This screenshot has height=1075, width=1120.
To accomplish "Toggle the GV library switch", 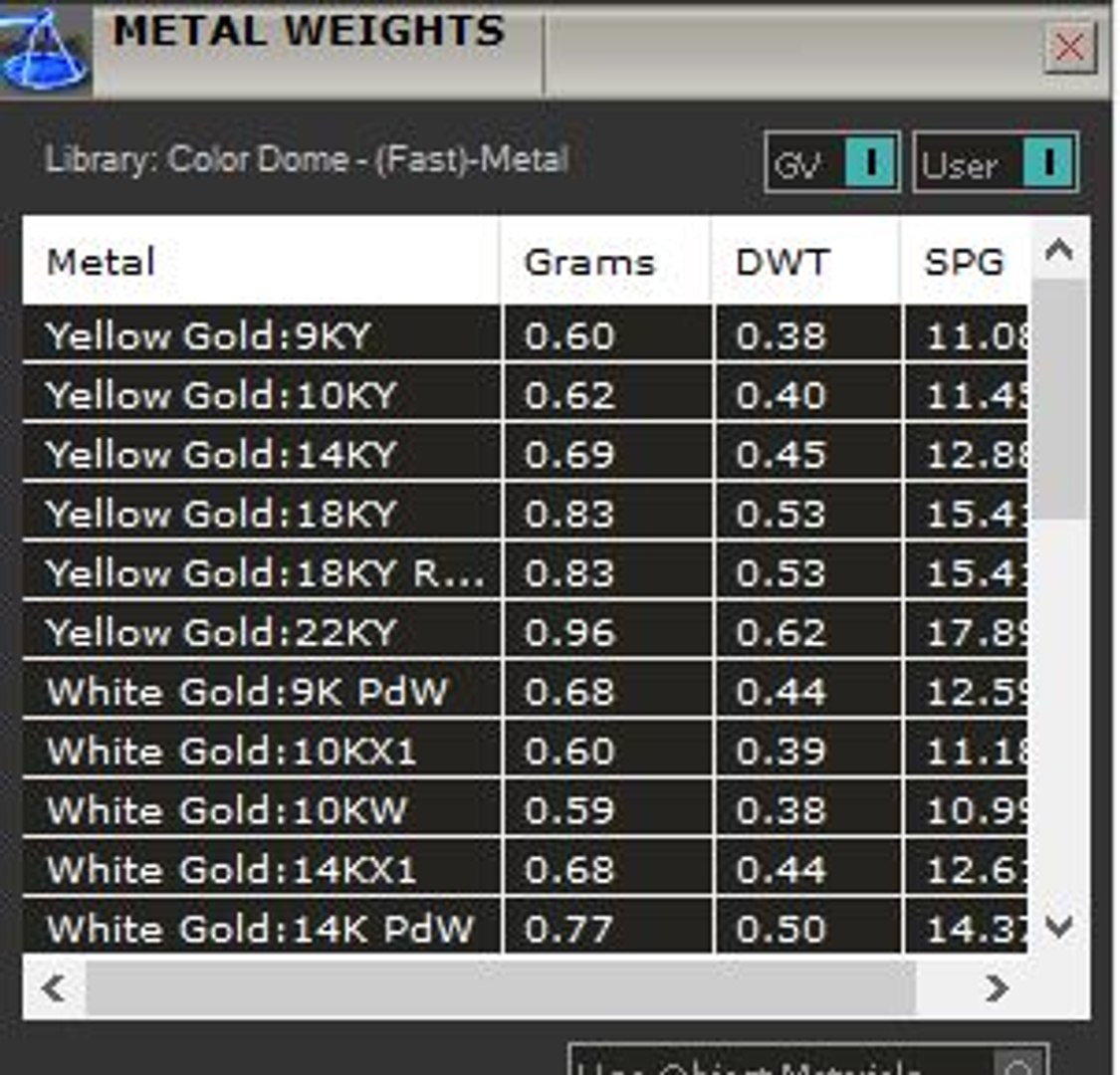I will [x=871, y=162].
